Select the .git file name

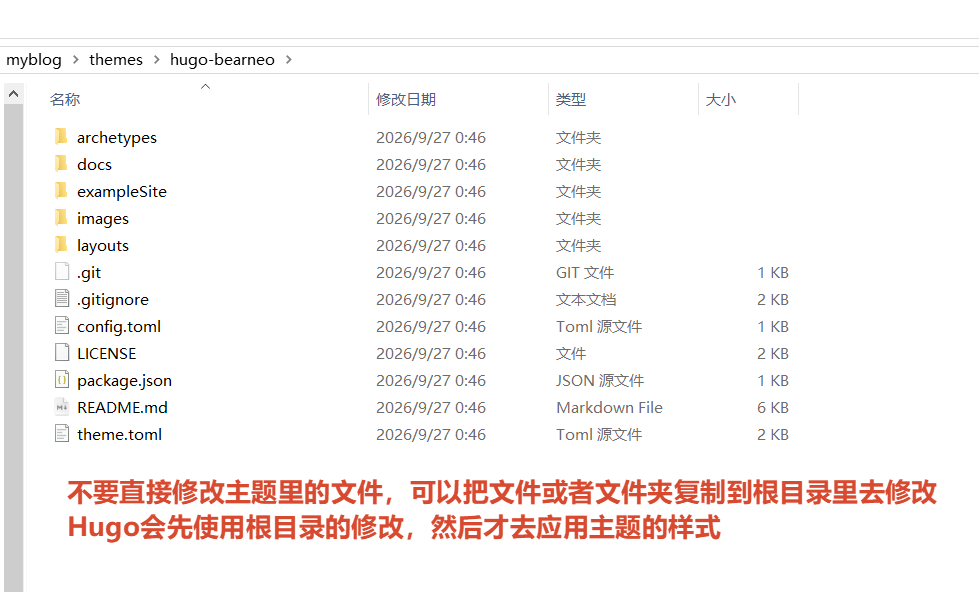pyautogui.click(x=89, y=273)
